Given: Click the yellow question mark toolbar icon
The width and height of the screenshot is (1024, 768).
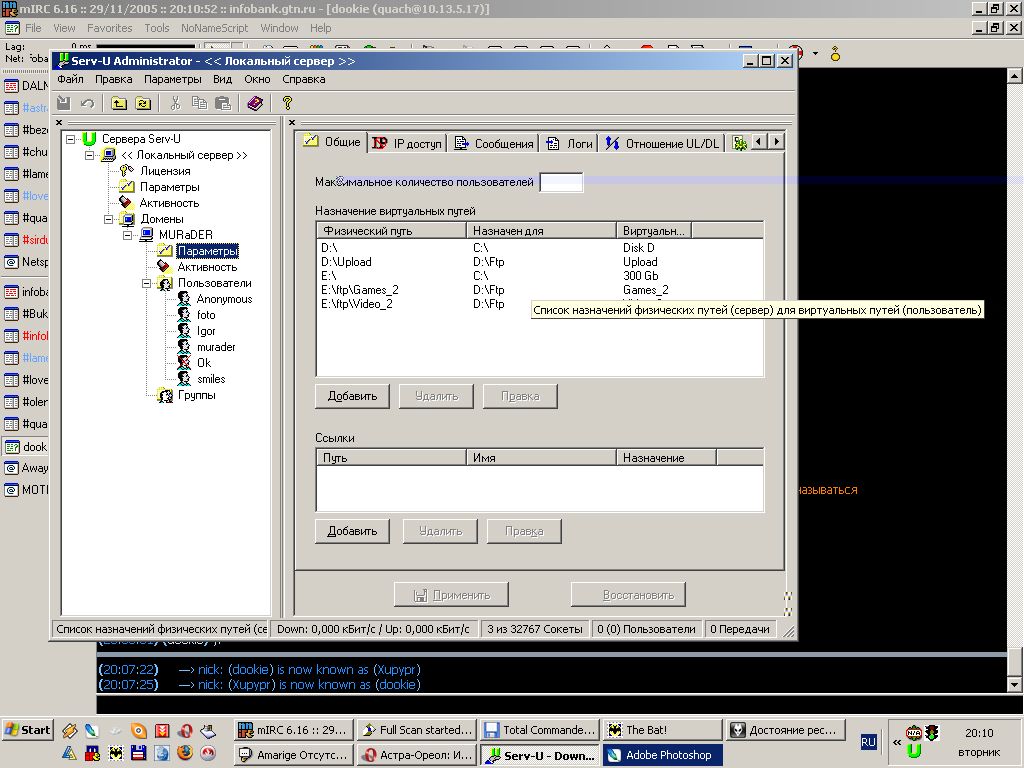Looking at the screenshot, I should (287, 103).
